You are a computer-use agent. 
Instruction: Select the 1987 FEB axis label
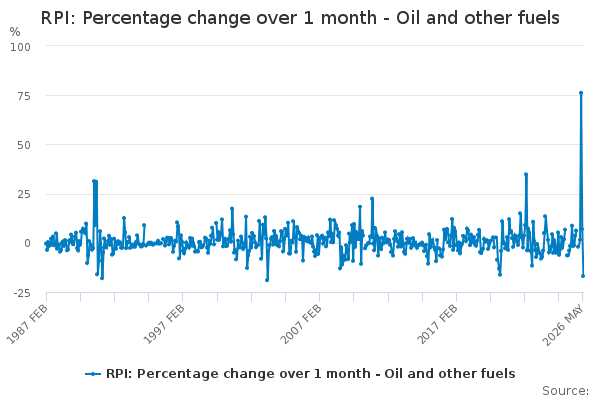pos(28,325)
